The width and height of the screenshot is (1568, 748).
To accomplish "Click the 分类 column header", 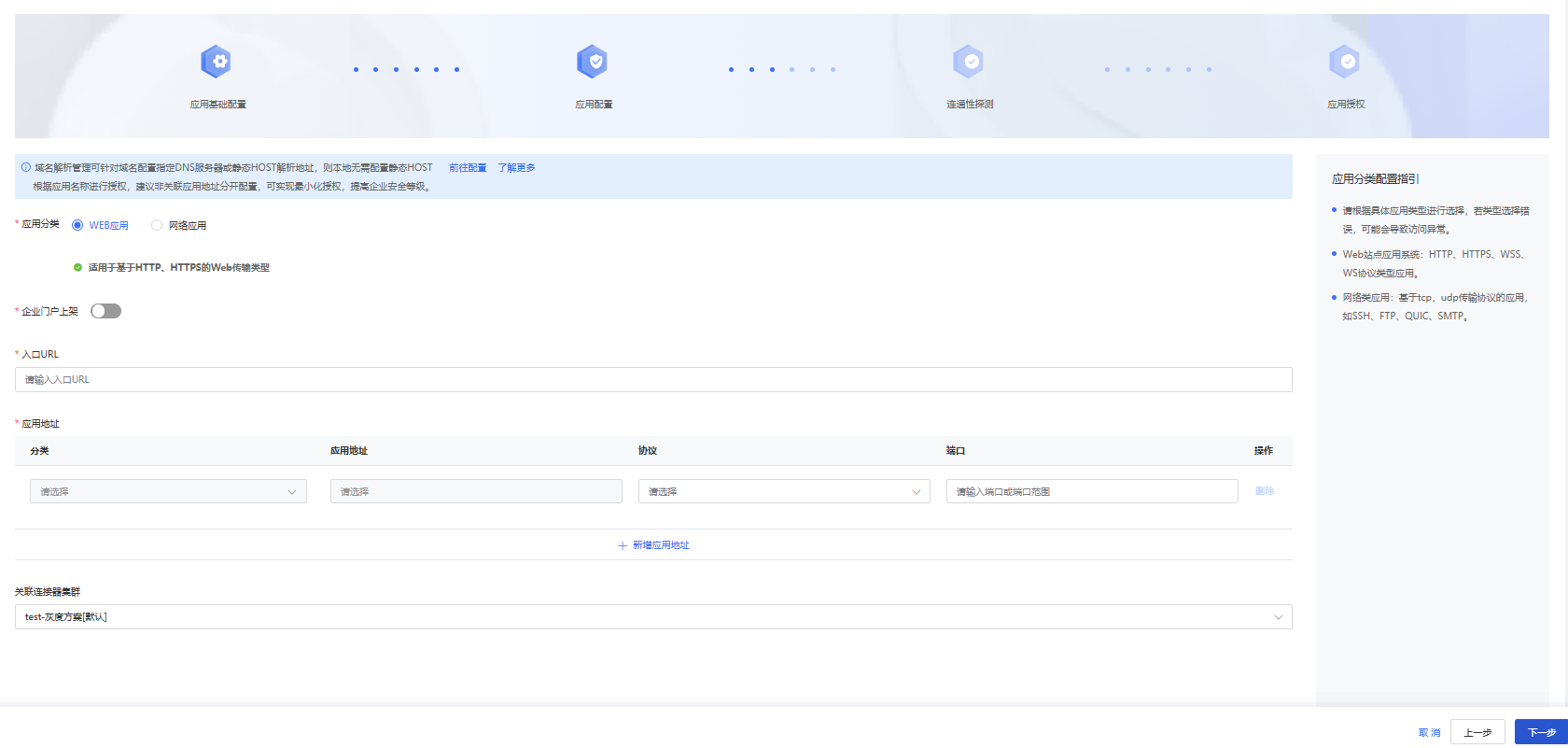I will coord(39,451).
